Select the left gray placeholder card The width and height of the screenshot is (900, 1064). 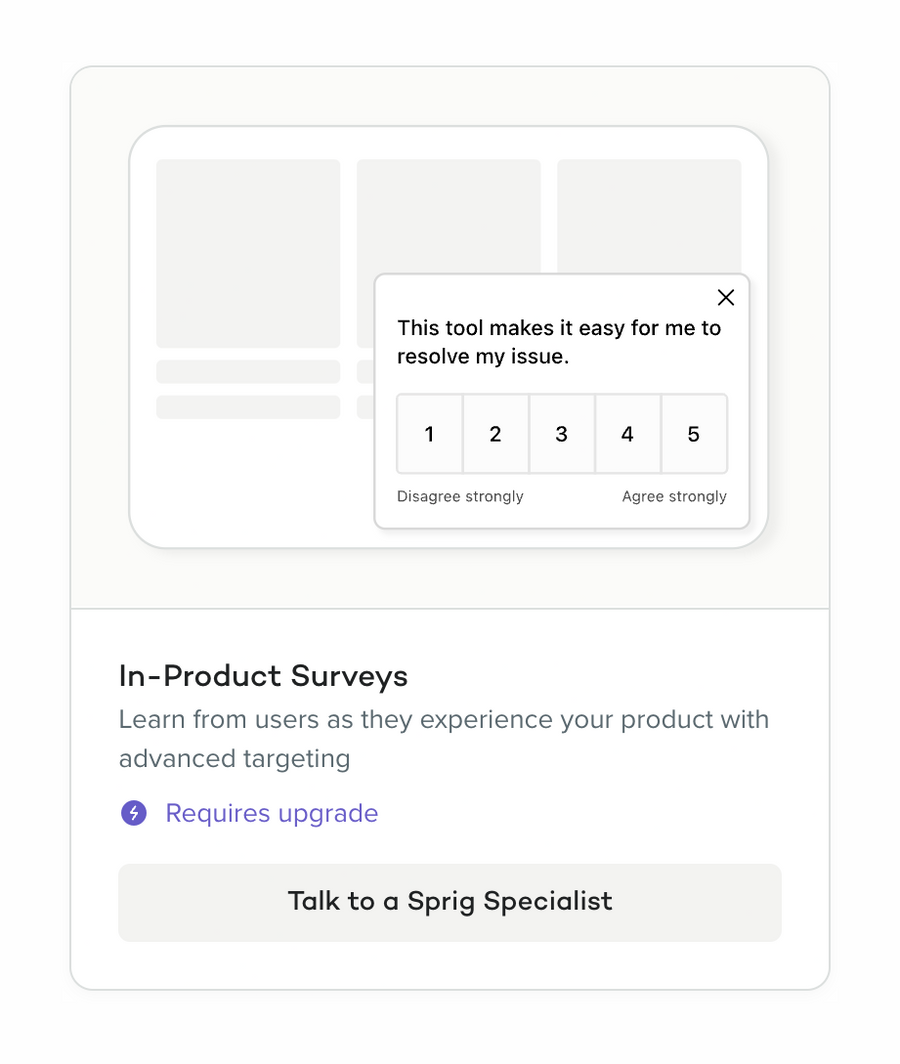(247, 252)
